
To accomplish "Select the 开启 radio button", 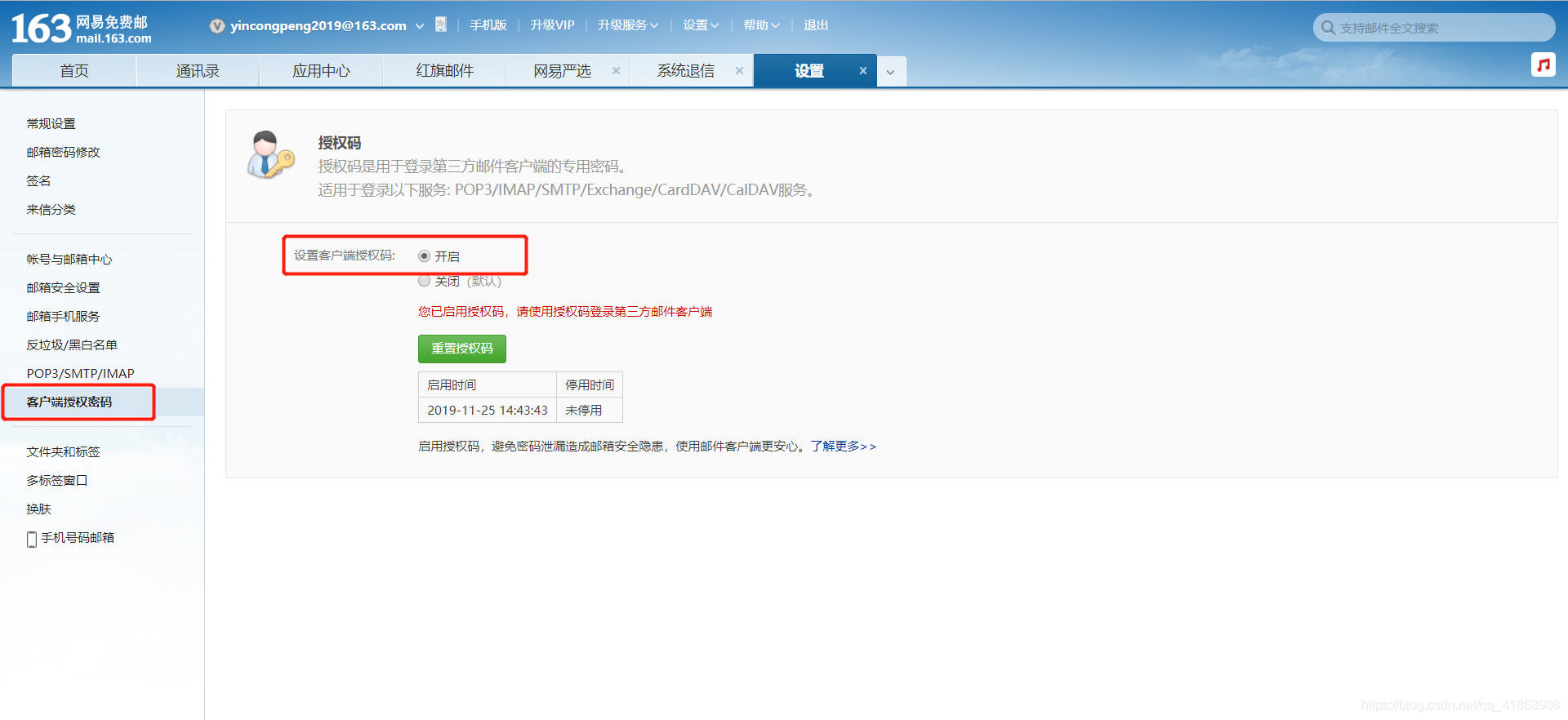I will pos(424,256).
